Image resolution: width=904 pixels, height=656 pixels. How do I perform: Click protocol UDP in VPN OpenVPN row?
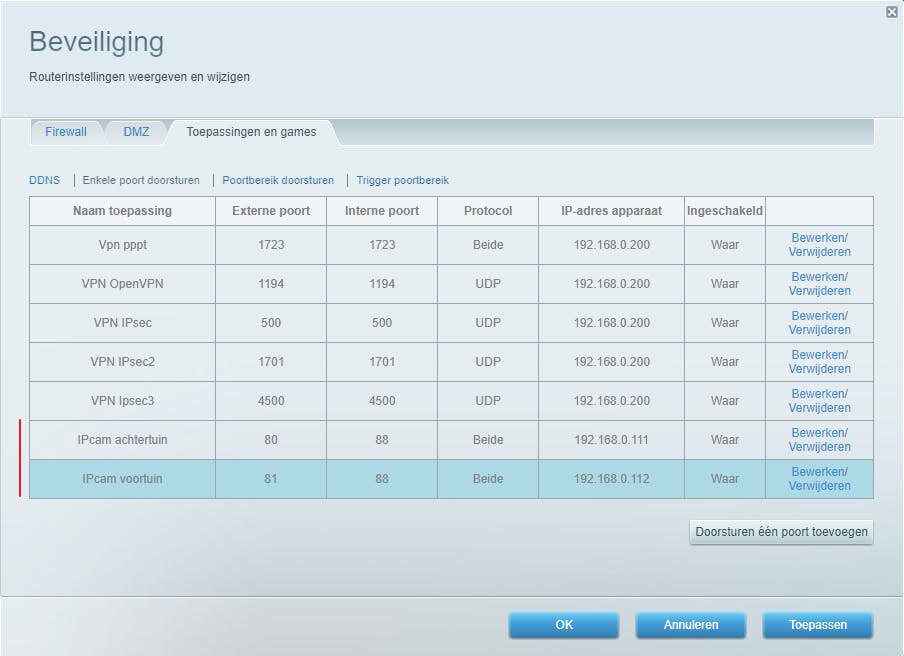click(488, 284)
